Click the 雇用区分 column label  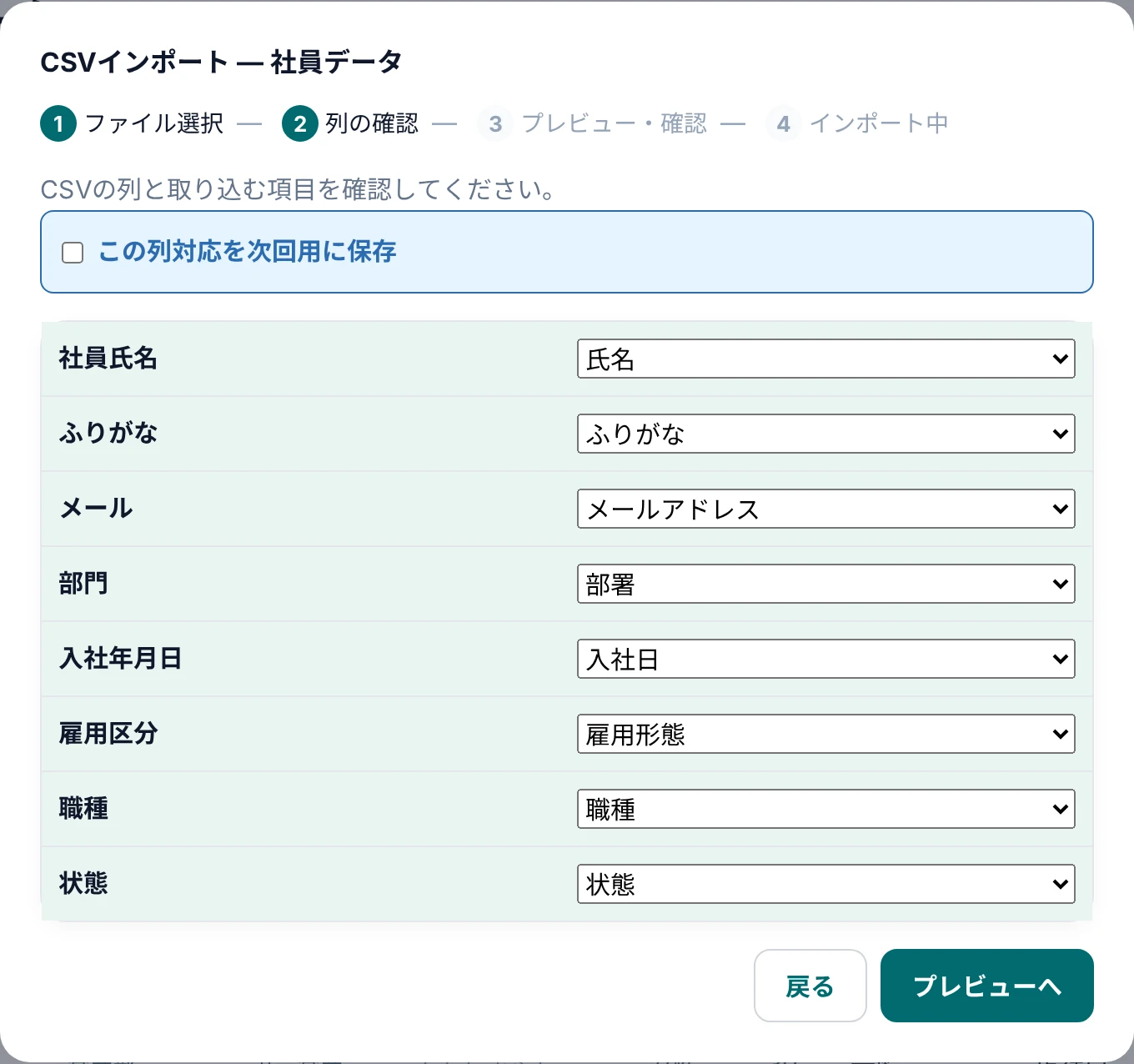point(108,734)
